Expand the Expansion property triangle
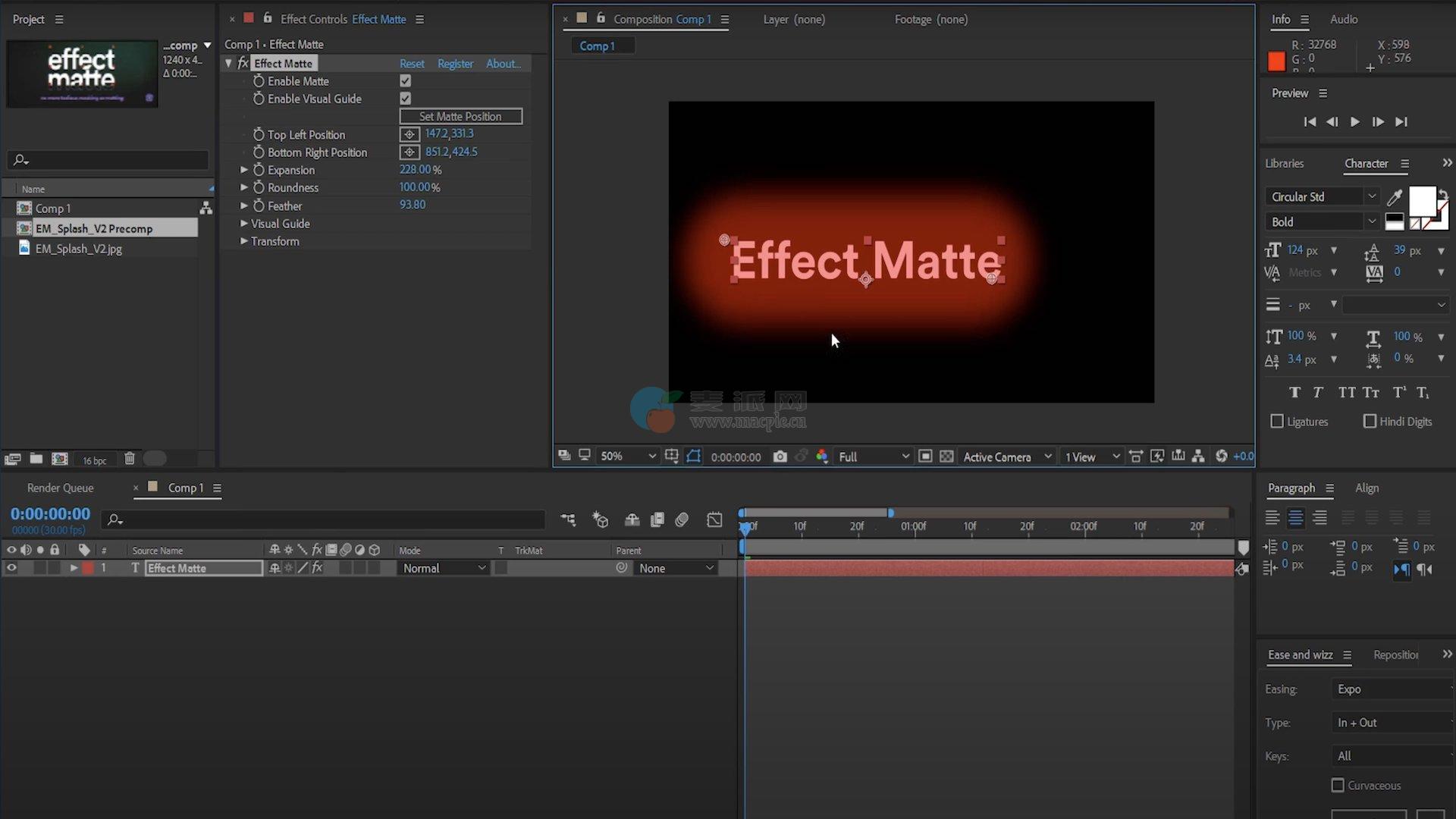The width and height of the screenshot is (1456, 819). pyautogui.click(x=244, y=170)
